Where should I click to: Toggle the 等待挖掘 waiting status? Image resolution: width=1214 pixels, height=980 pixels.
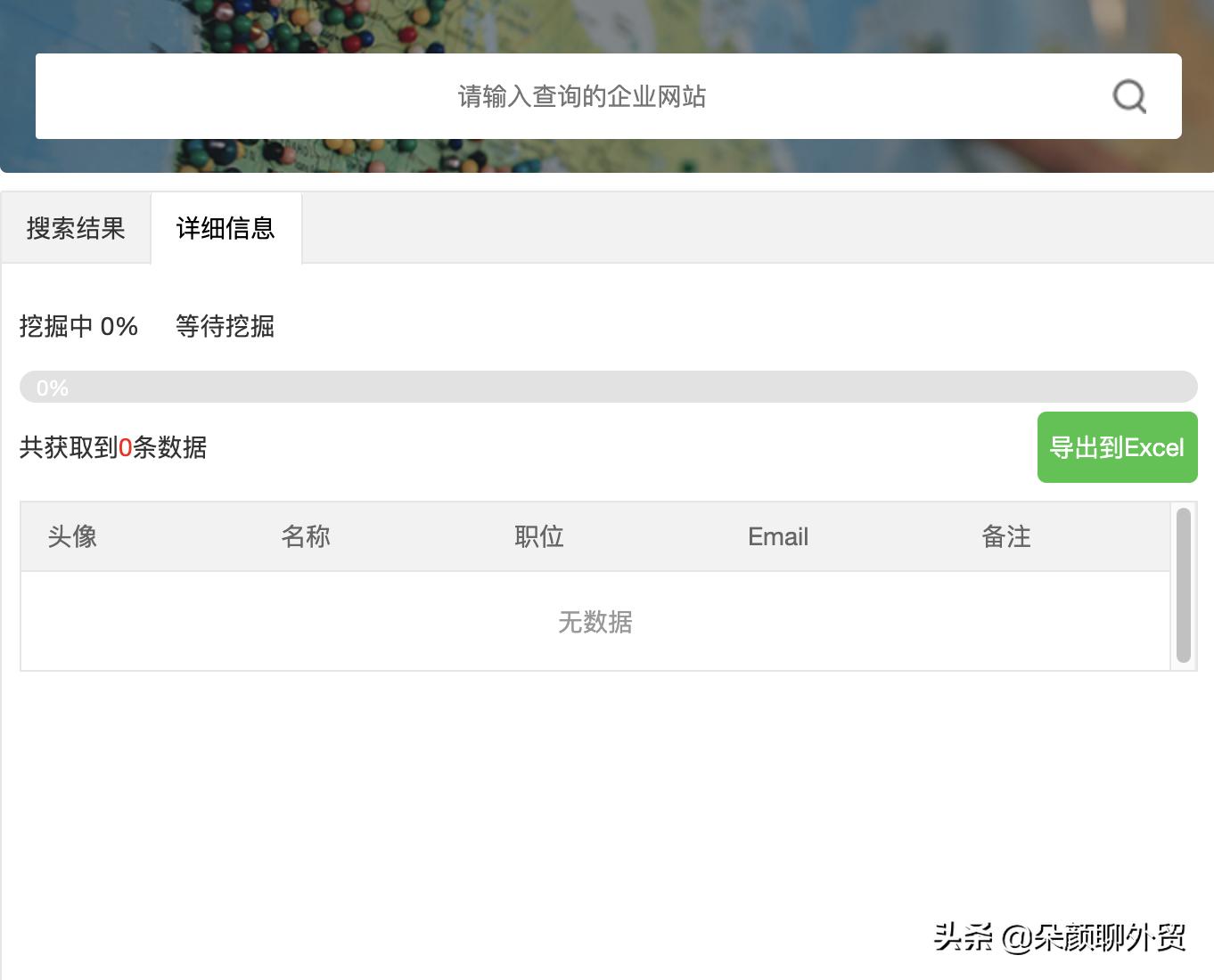(x=225, y=327)
